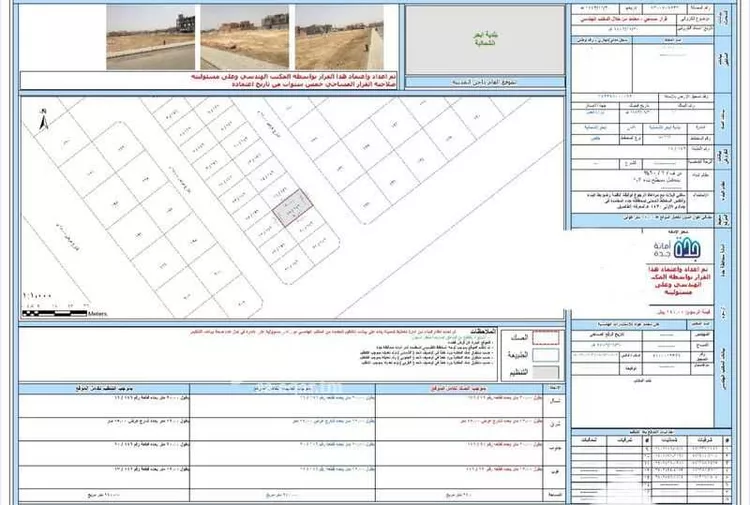Select the شرق row label in the boundaries table

click(x=555, y=424)
